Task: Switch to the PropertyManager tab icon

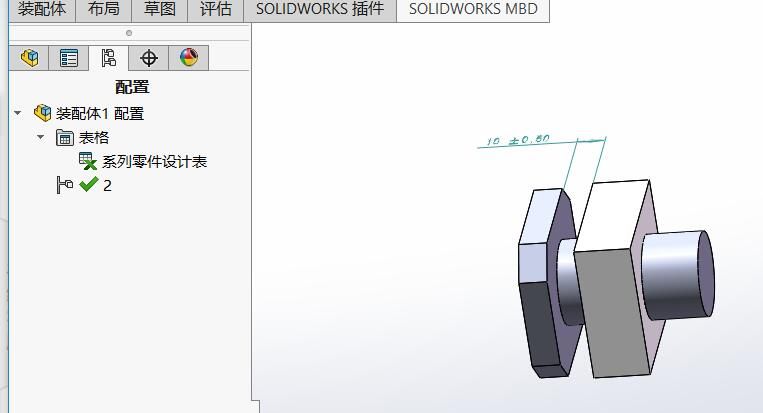Action: coord(69,58)
